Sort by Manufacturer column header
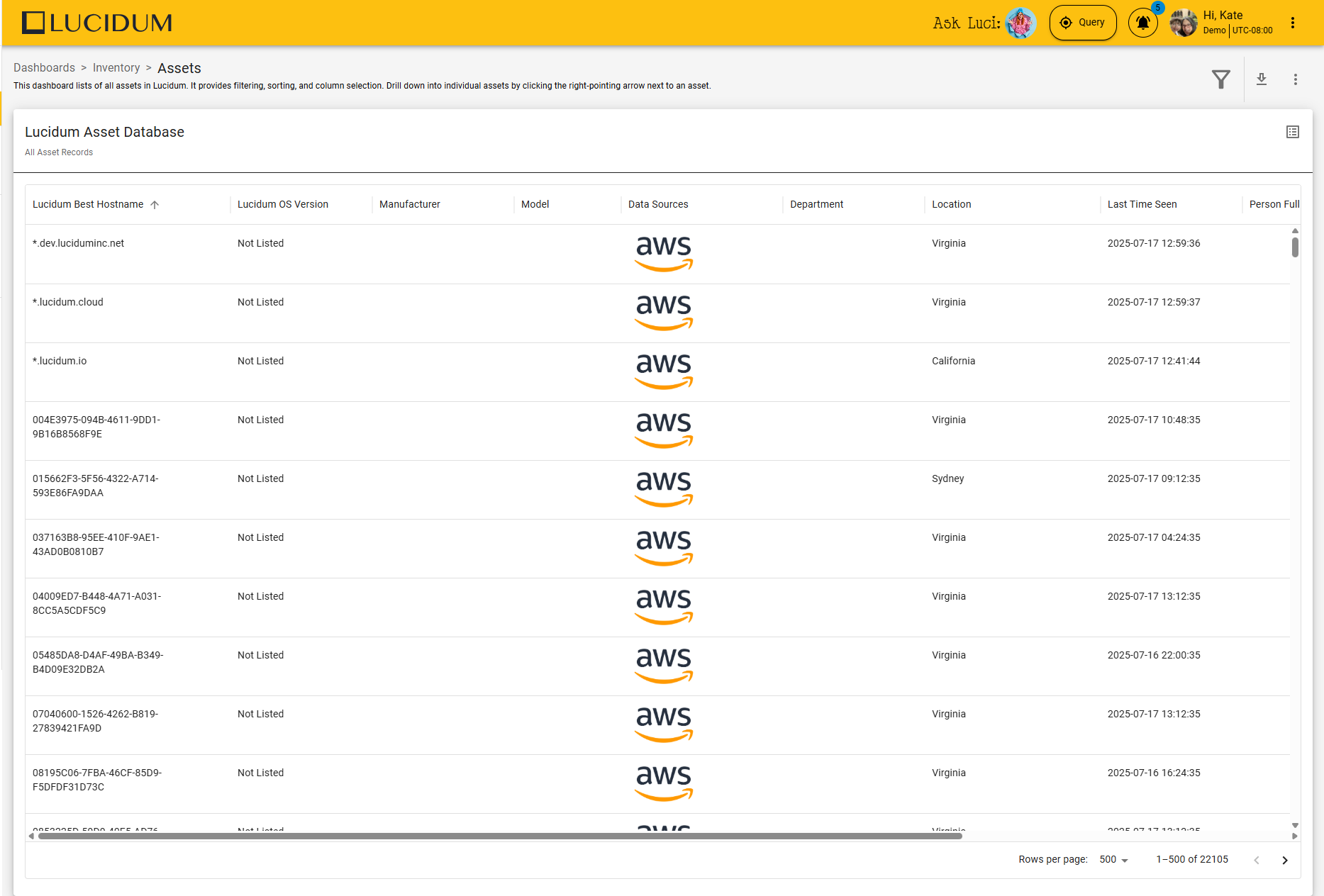The image size is (1324, 896). (x=410, y=204)
